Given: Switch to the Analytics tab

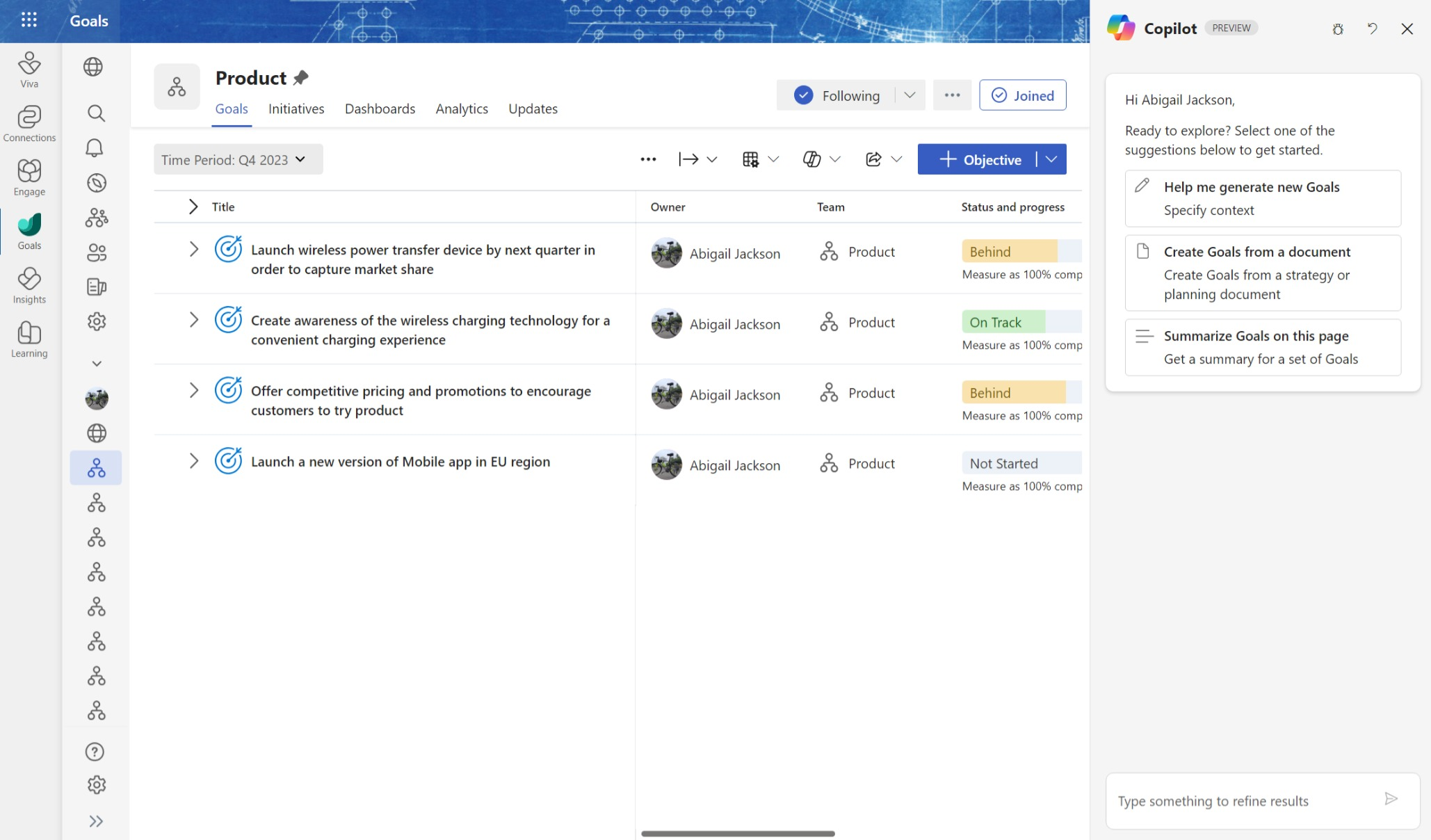Looking at the screenshot, I should [x=461, y=108].
